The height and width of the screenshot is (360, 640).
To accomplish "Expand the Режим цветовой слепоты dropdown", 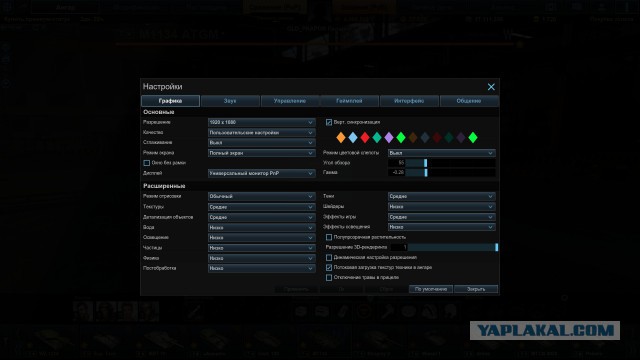I will pyautogui.click(x=442, y=153).
